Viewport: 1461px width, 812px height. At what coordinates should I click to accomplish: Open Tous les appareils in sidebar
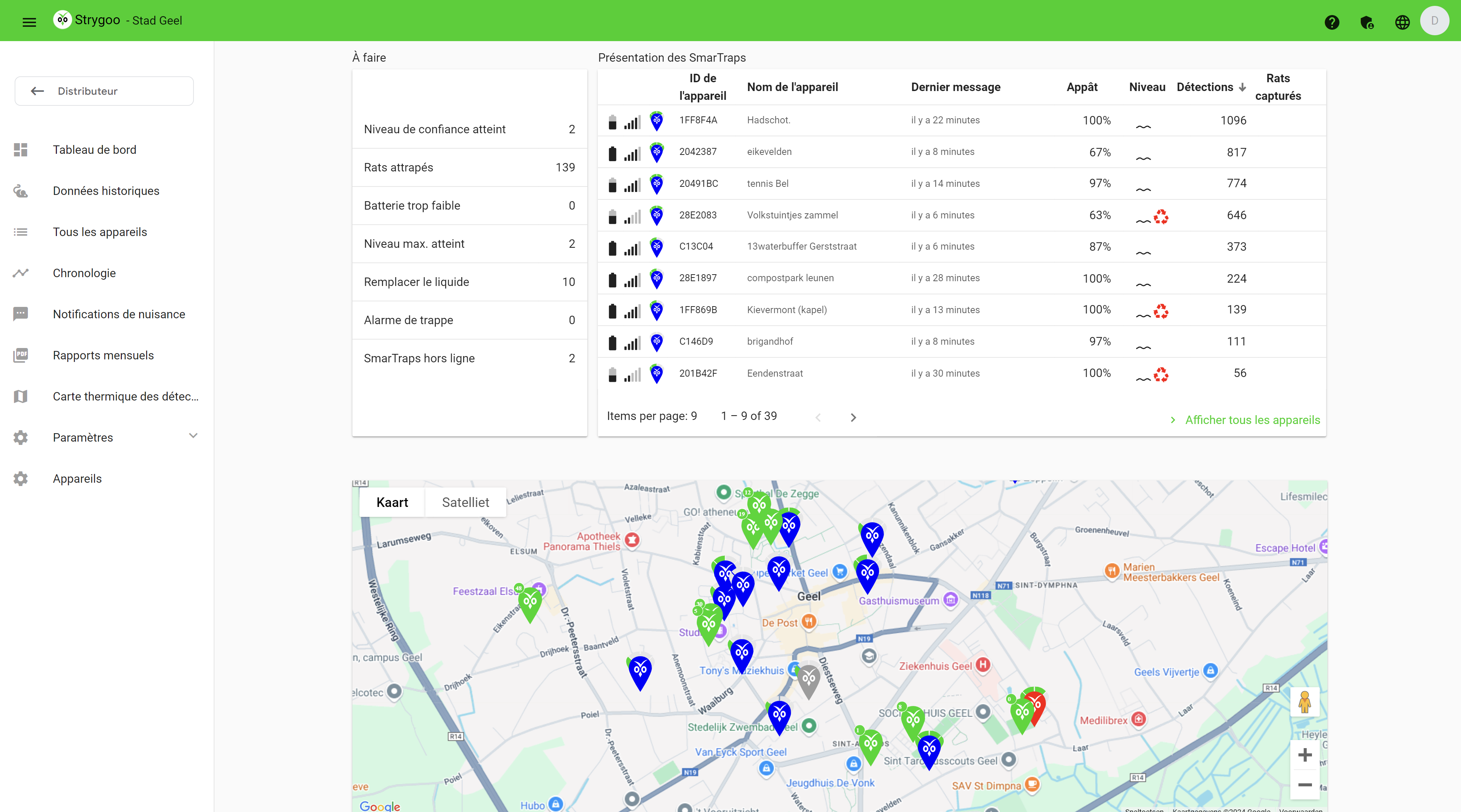pyautogui.click(x=106, y=232)
